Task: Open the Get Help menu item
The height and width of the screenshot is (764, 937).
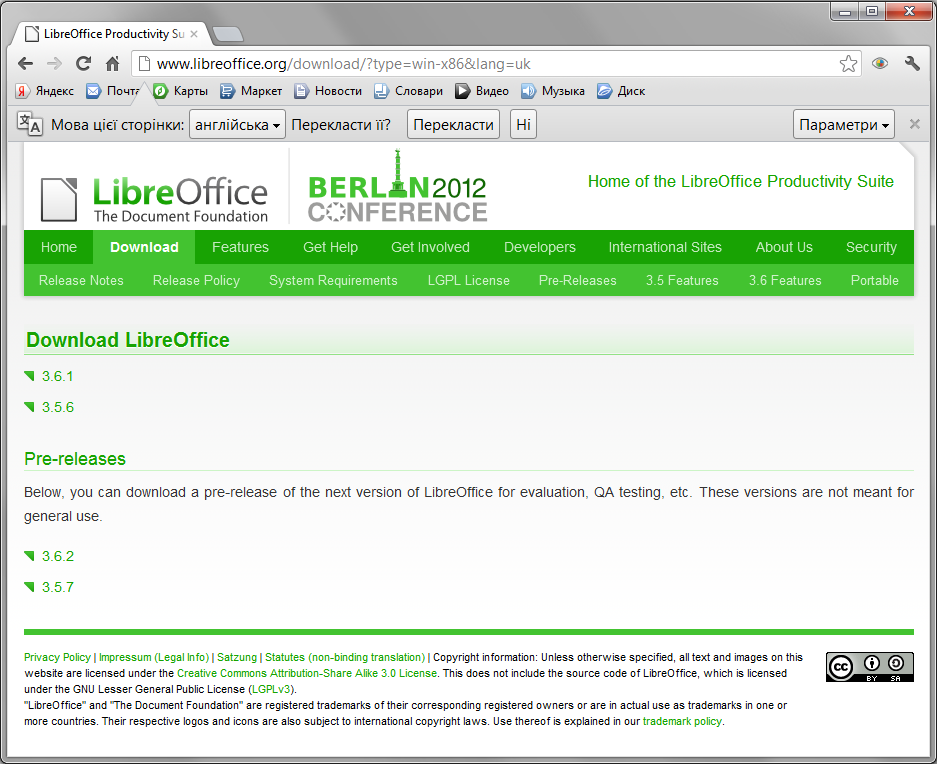Action: (330, 247)
